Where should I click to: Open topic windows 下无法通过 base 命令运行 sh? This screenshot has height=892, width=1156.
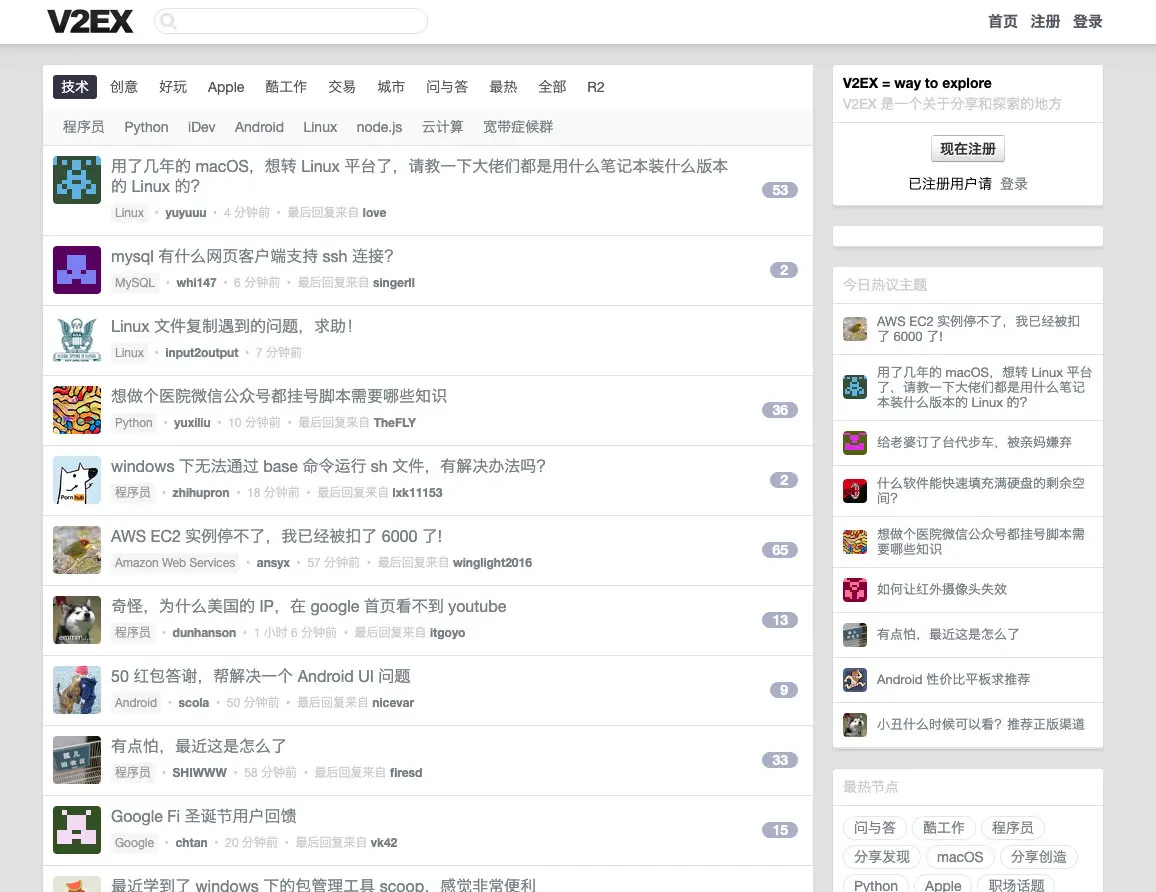tap(328, 466)
